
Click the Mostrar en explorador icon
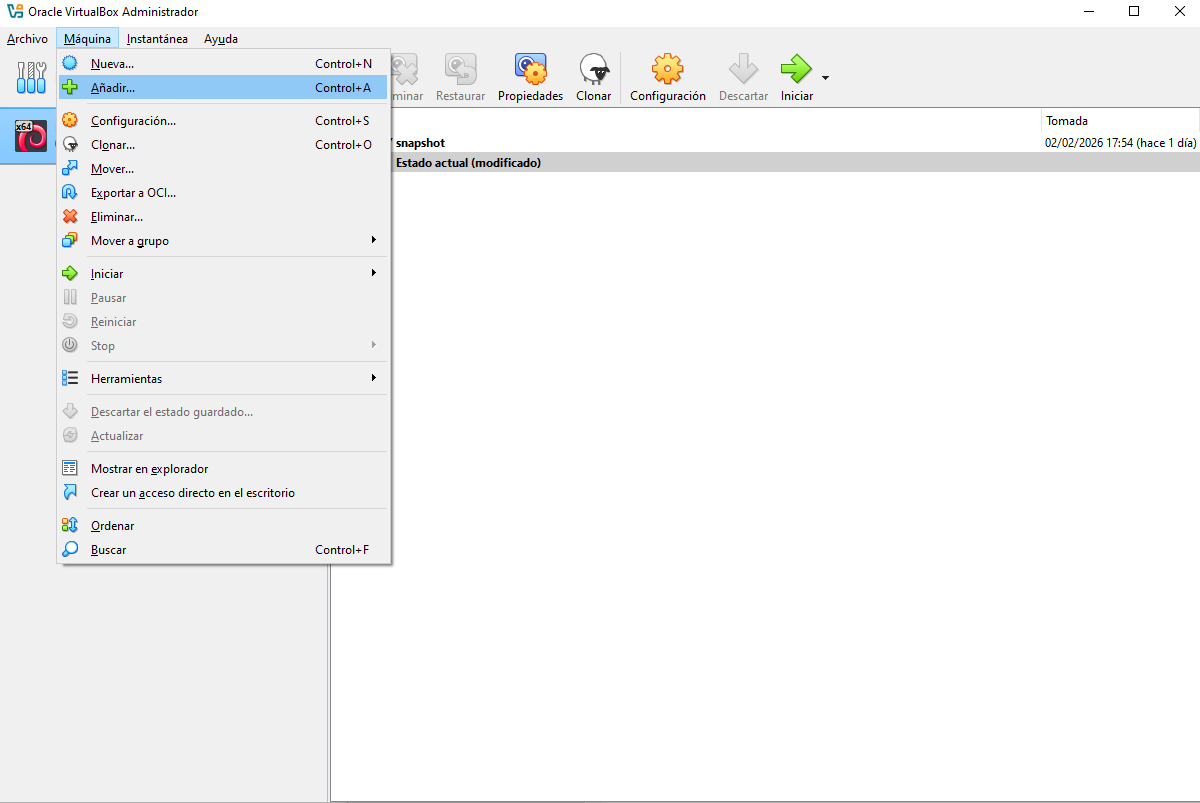(70, 468)
